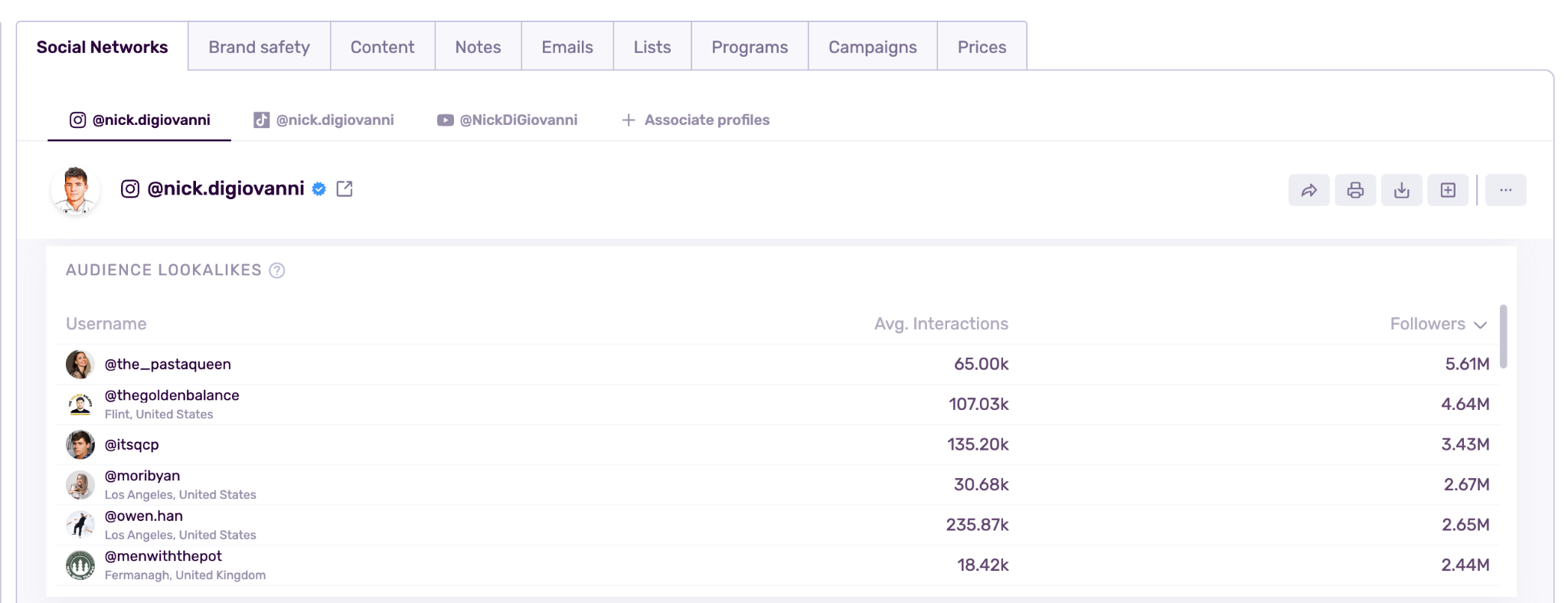Sort by Followers column chevron
This screenshot has height=603, width=1568.
click(x=1481, y=325)
